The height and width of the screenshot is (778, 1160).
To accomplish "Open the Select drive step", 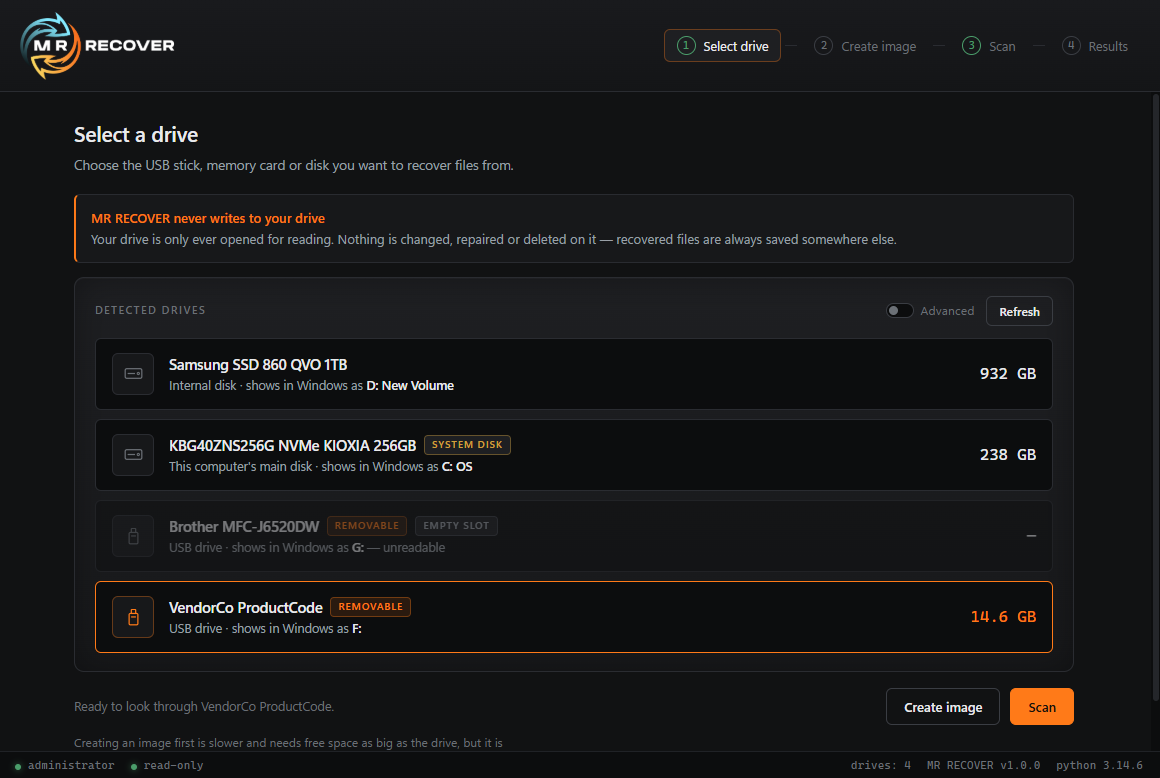I will coord(722,46).
